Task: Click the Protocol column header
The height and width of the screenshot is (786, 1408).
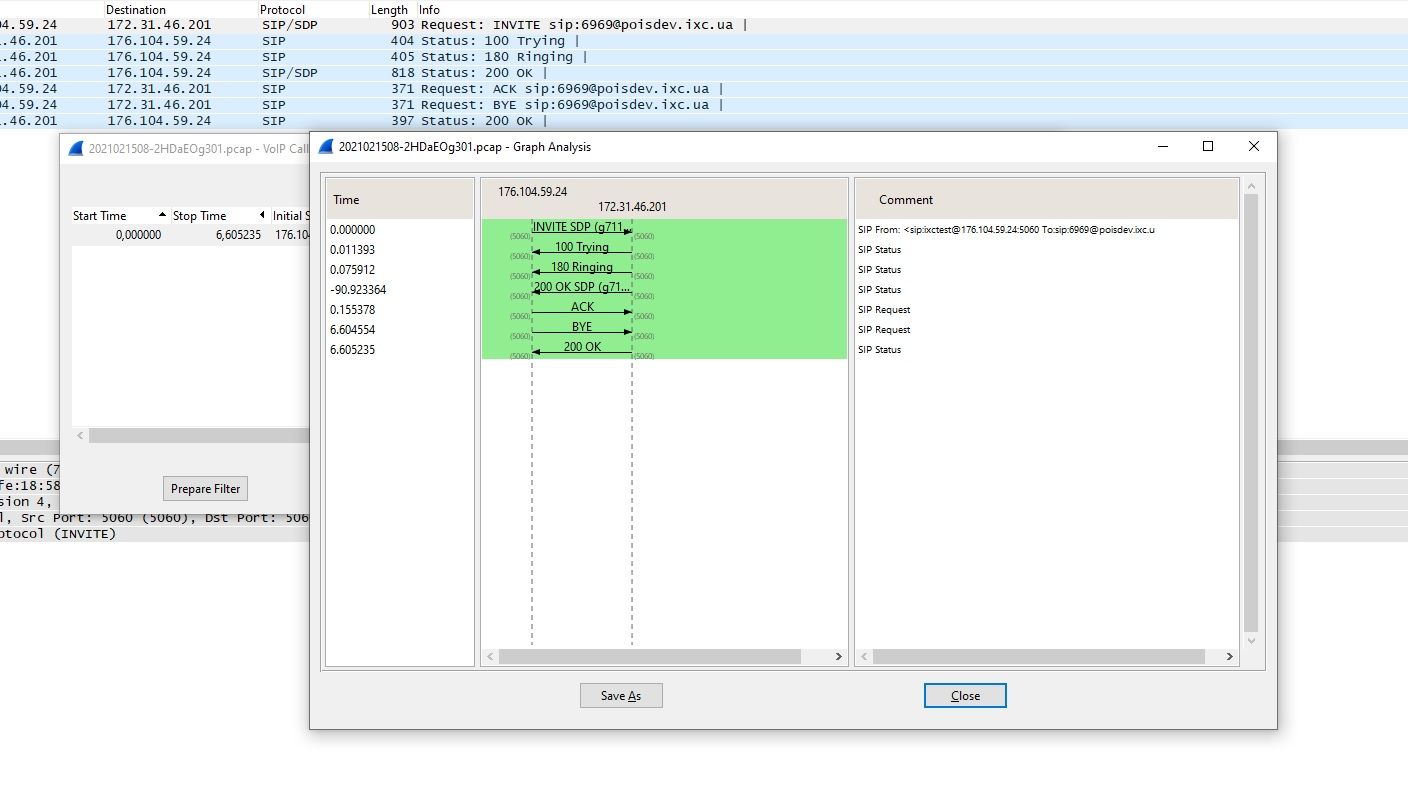Action: pyautogui.click(x=282, y=9)
